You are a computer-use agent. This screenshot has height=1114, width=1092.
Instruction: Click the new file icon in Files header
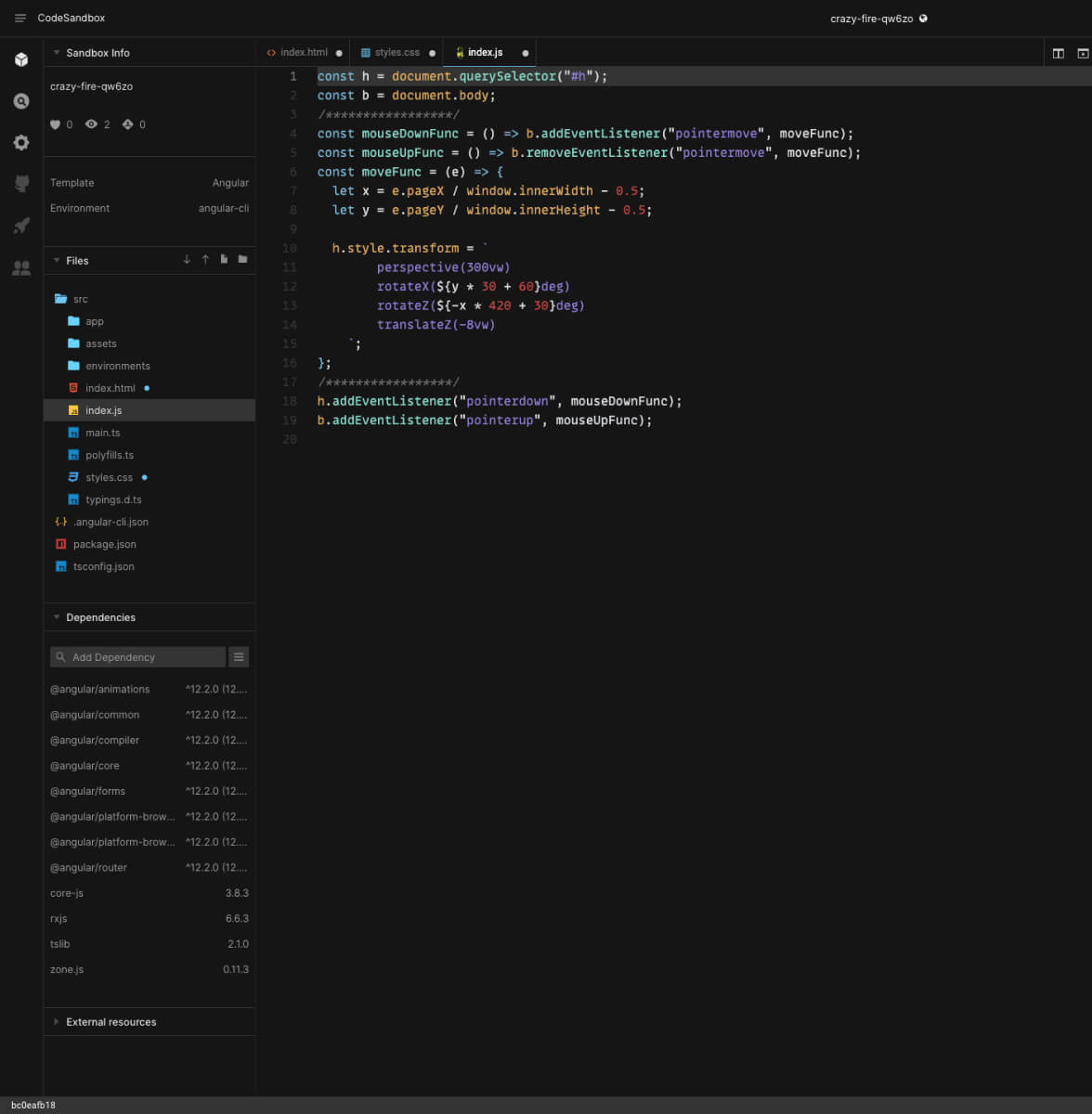[x=224, y=260]
